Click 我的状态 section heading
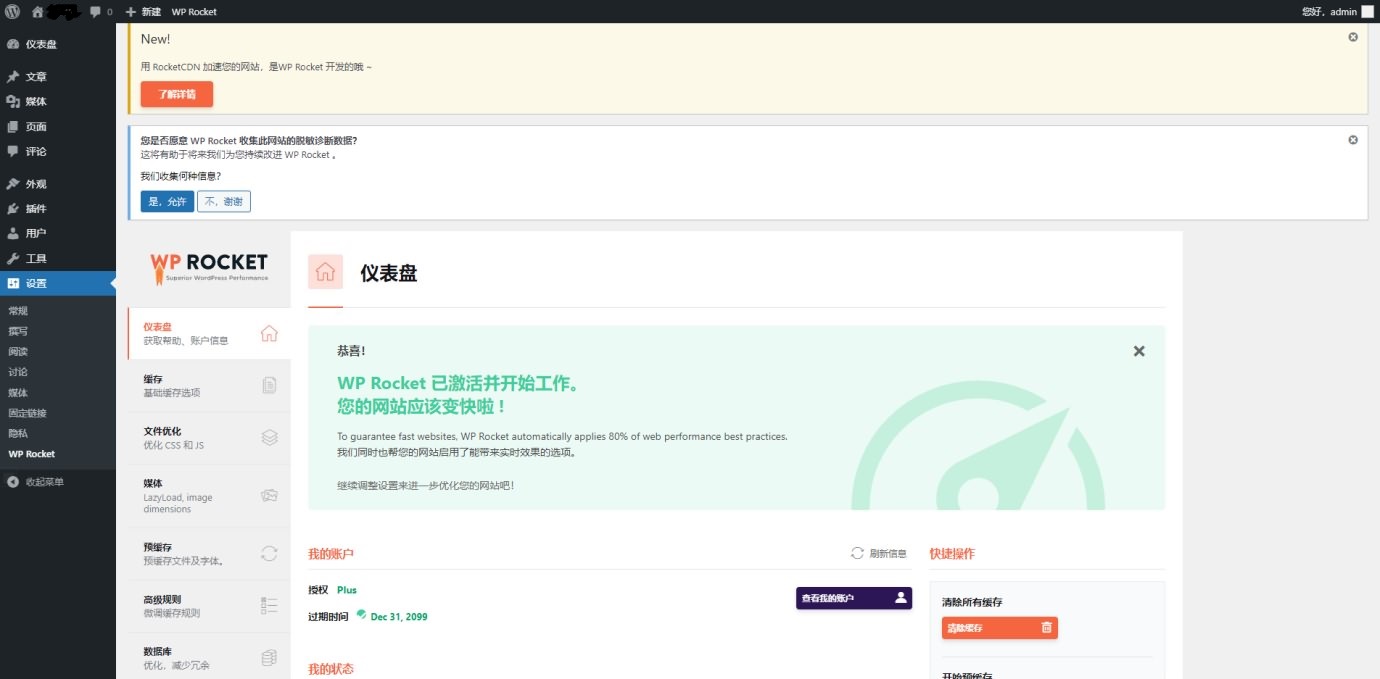Screen dimensions: 1380x679 (331, 669)
